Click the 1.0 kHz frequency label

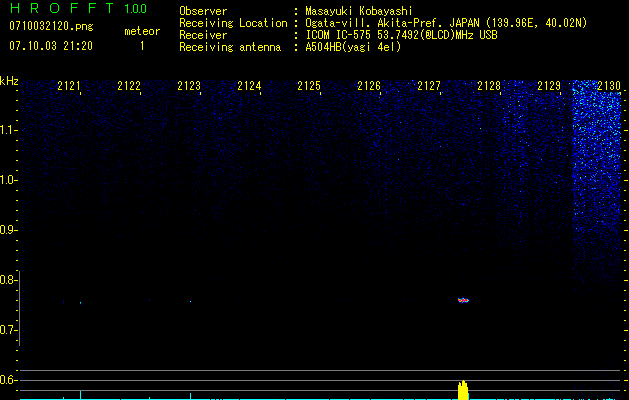[8, 180]
